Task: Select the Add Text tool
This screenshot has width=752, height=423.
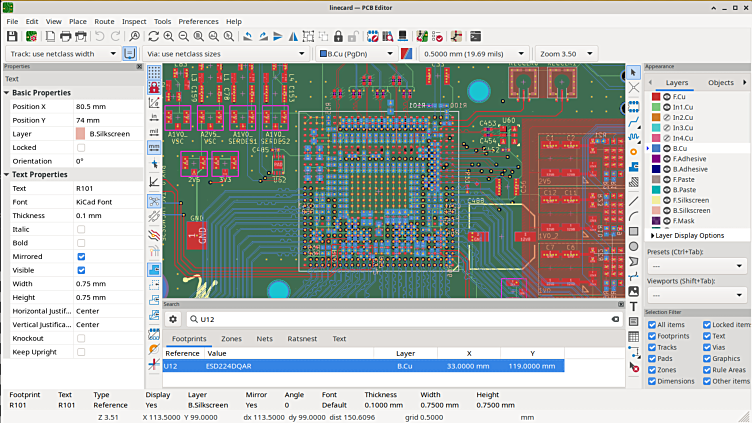Action: 634,306
